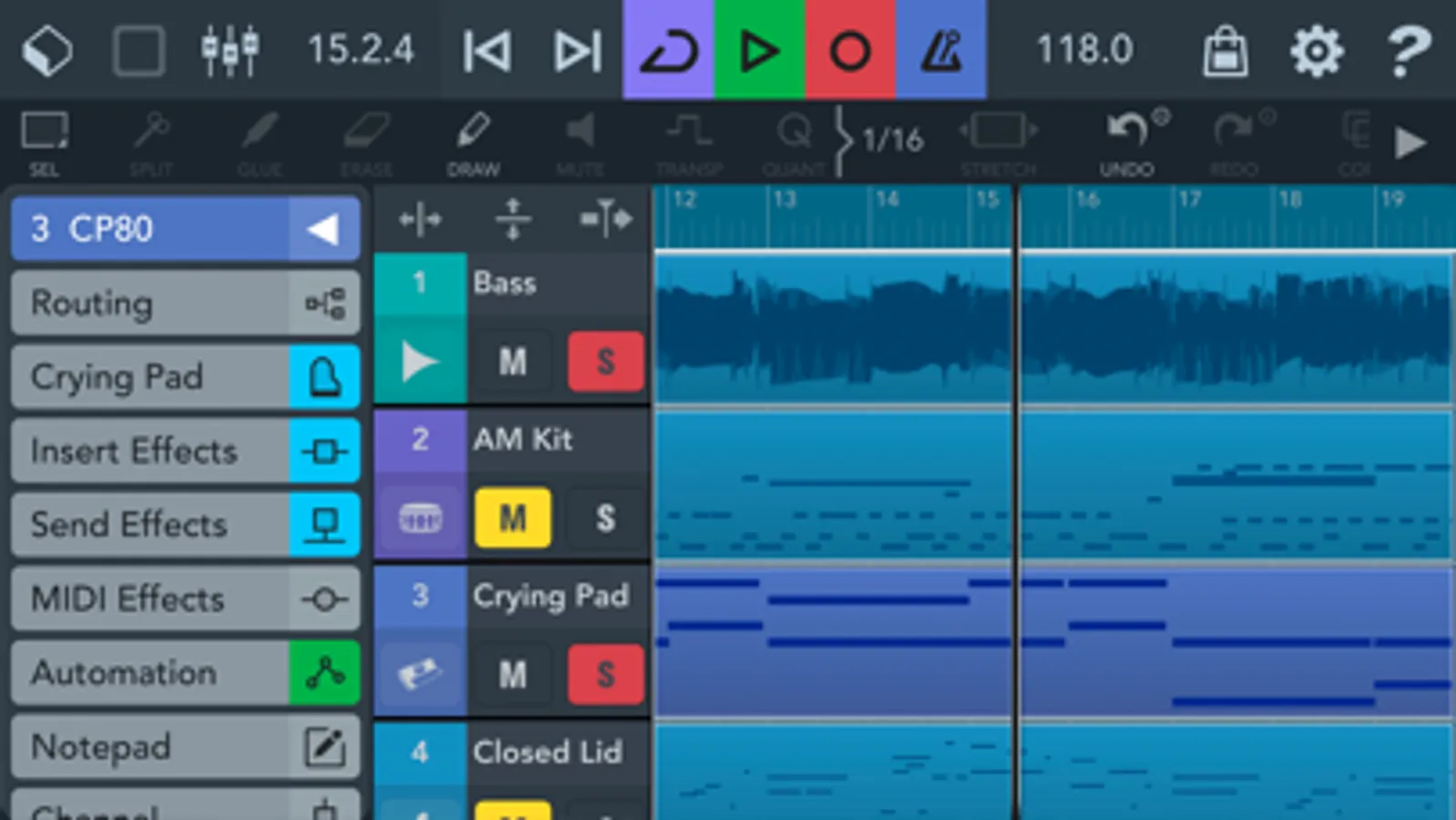Skip to end with forward button
This screenshot has width=1456, height=820.
click(577, 50)
